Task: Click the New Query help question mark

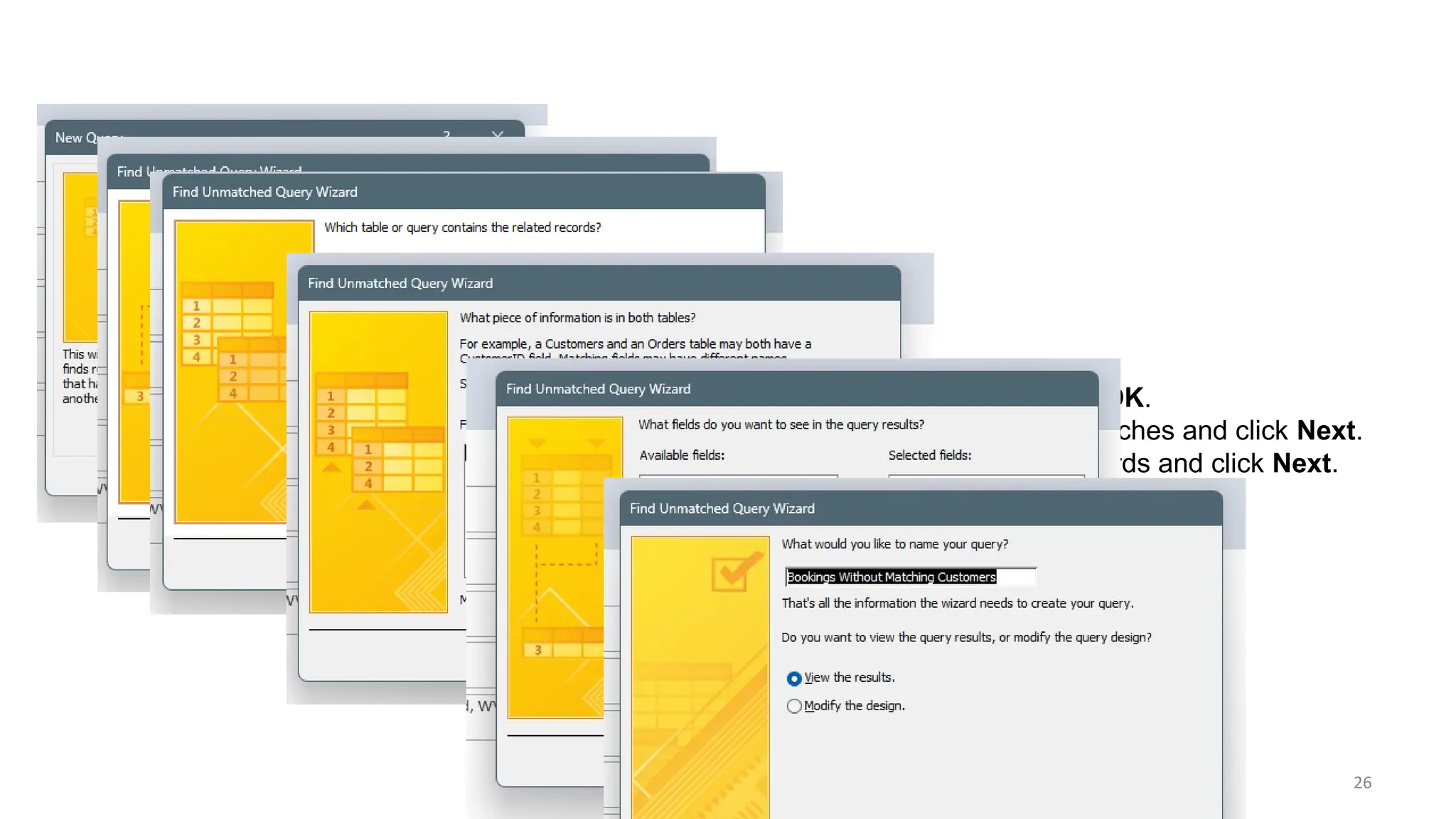Action: [446, 134]
